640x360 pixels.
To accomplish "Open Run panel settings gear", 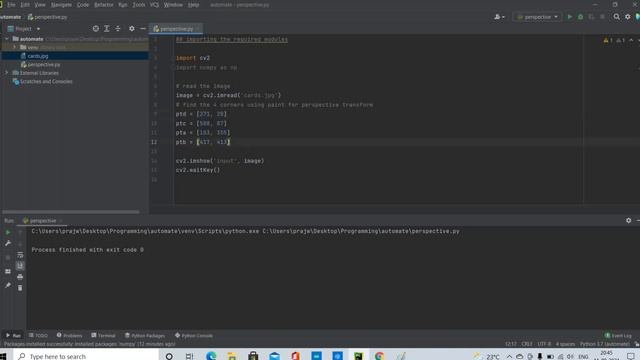I will coord(629,220).
